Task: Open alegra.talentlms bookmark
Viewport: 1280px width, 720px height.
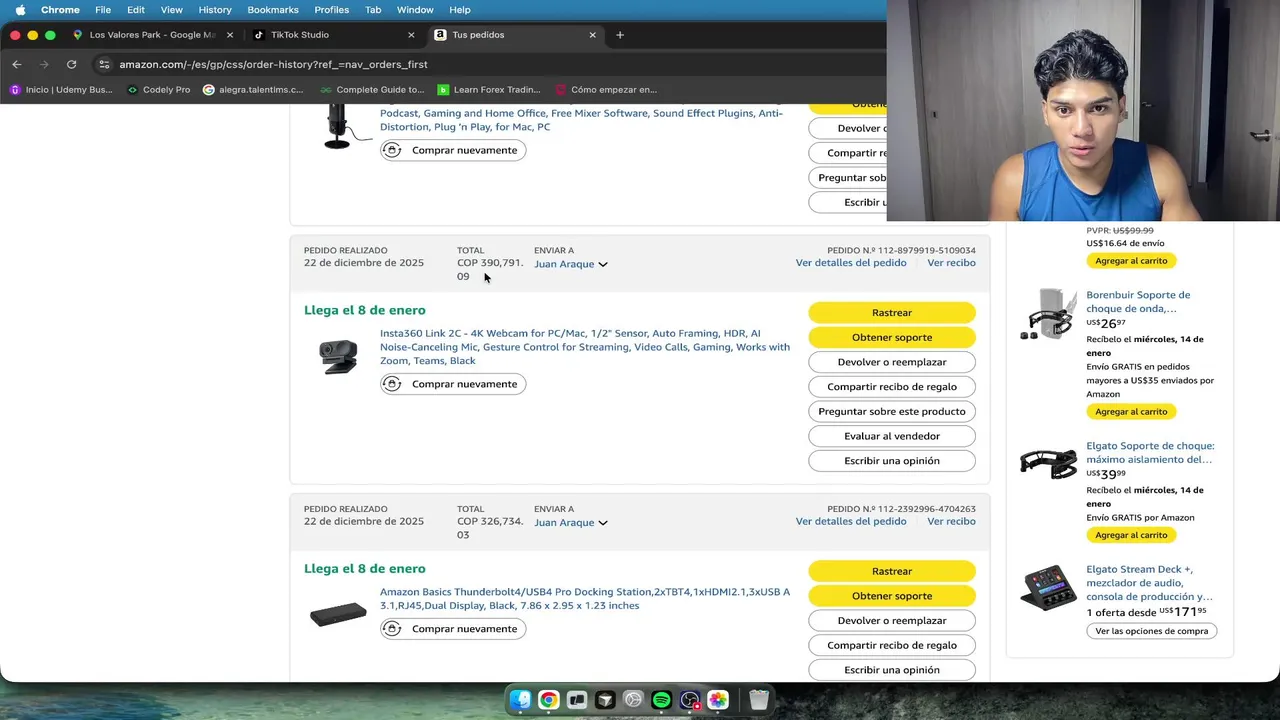Action: click(253, 89)
